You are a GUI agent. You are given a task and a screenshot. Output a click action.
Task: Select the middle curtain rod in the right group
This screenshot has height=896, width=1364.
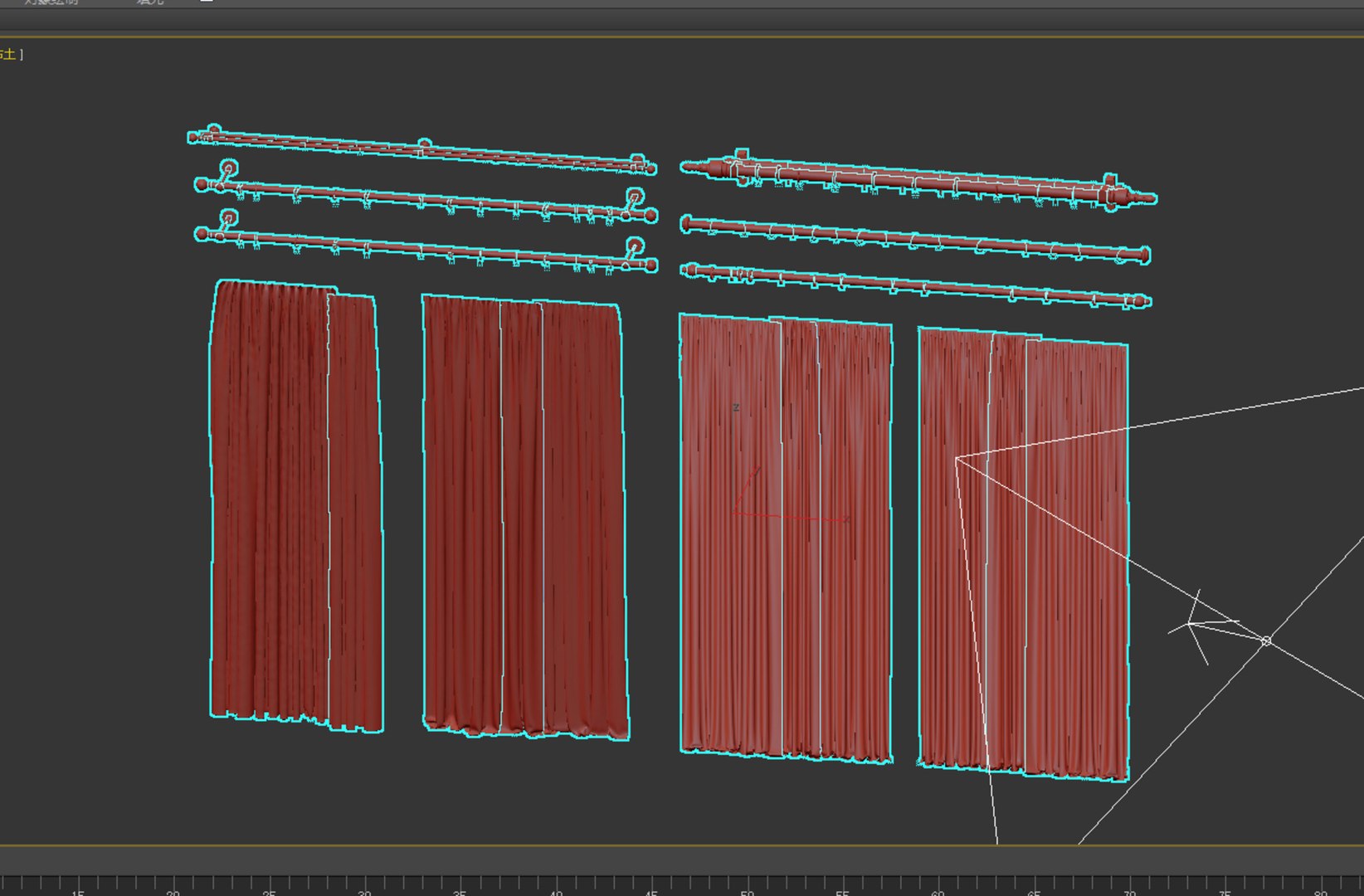tap(915, 240)
